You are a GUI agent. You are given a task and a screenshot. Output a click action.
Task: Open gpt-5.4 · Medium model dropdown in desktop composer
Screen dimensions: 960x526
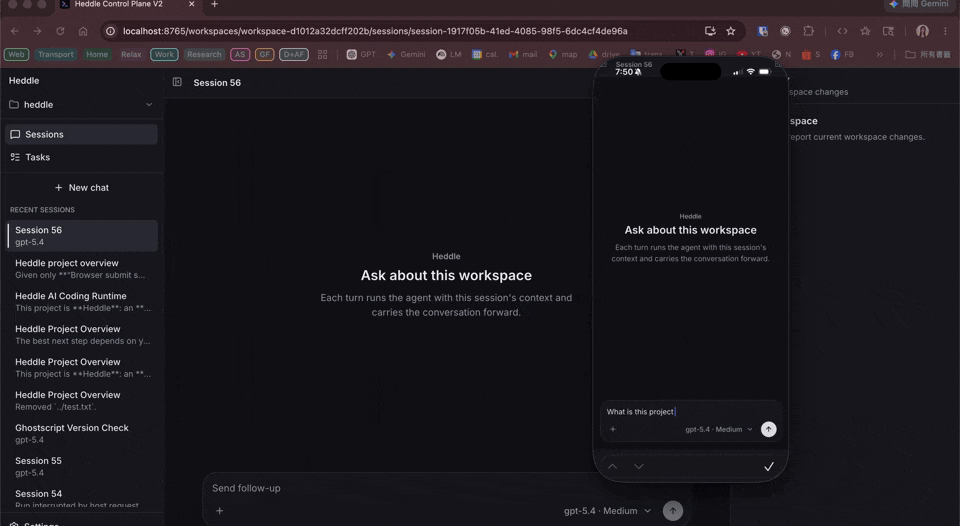coord(607,511)
